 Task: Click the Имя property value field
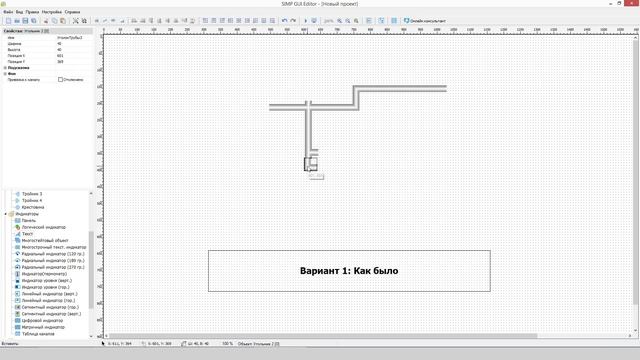click(74, 38)
